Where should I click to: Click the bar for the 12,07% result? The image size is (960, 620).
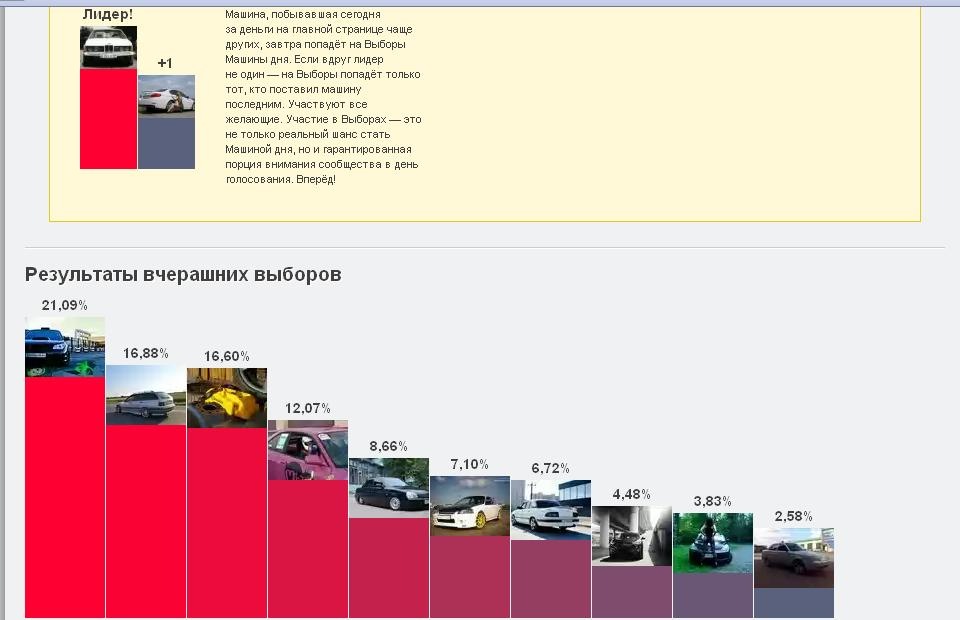tap(308, 549)
